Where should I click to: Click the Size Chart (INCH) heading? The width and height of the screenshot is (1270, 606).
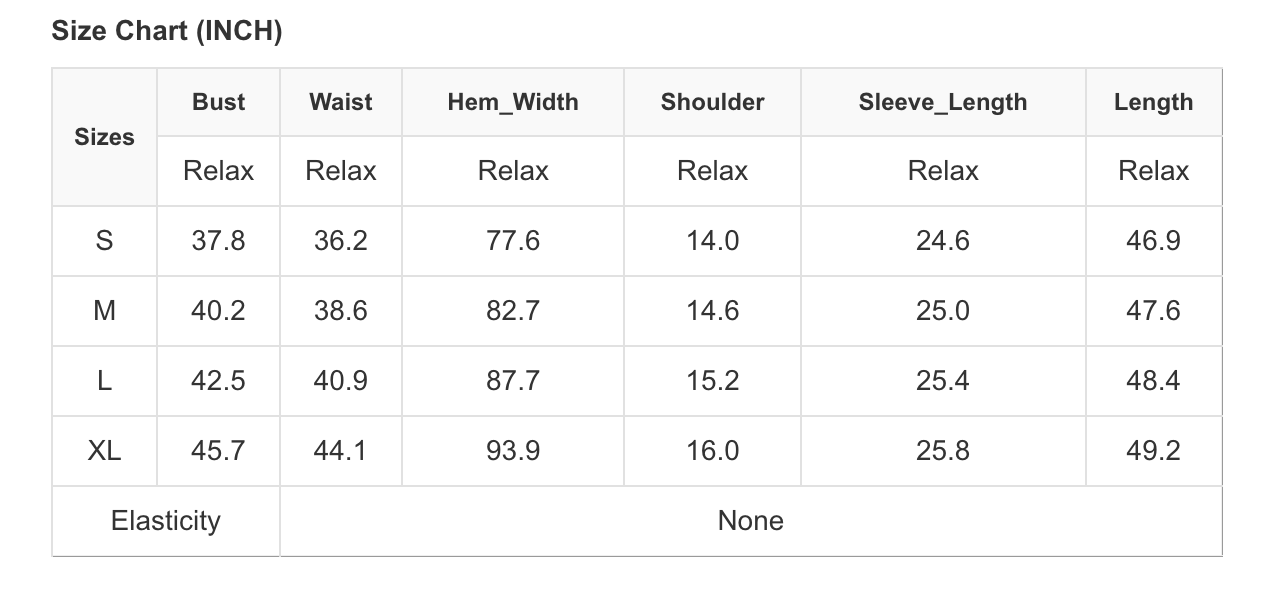pyautogui.click(x=167, y=32)
